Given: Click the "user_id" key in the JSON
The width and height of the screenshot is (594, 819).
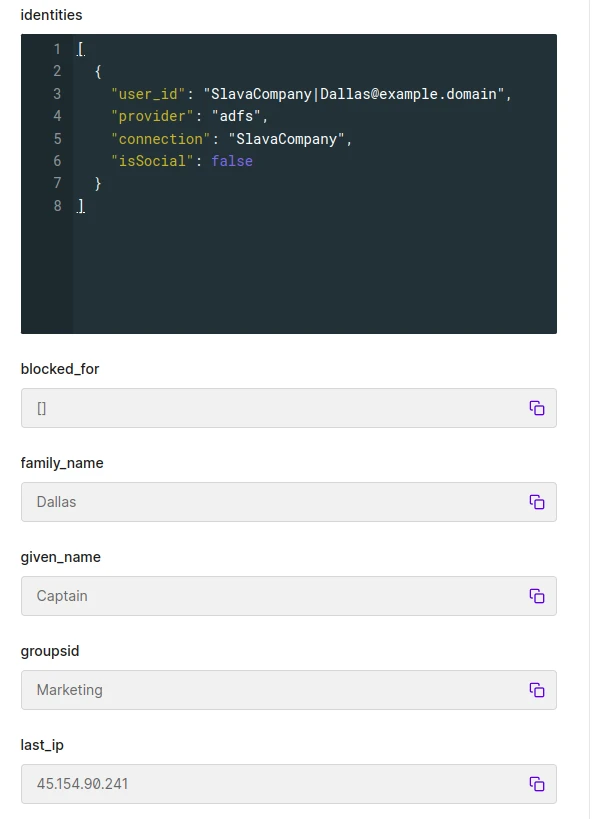Looking at the screenshot, I should 148,94.
